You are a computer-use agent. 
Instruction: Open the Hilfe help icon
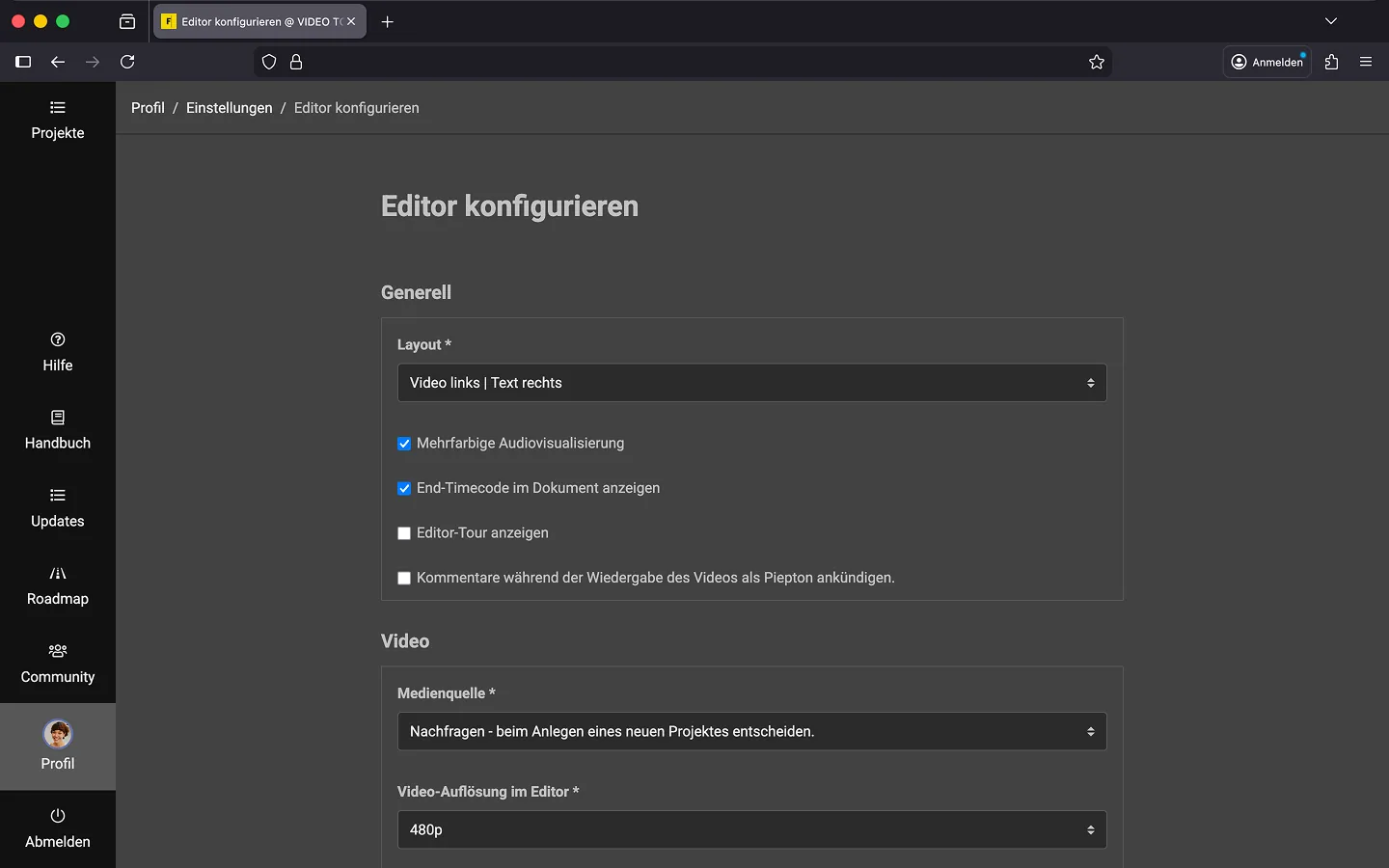click(x=58, y=339)
